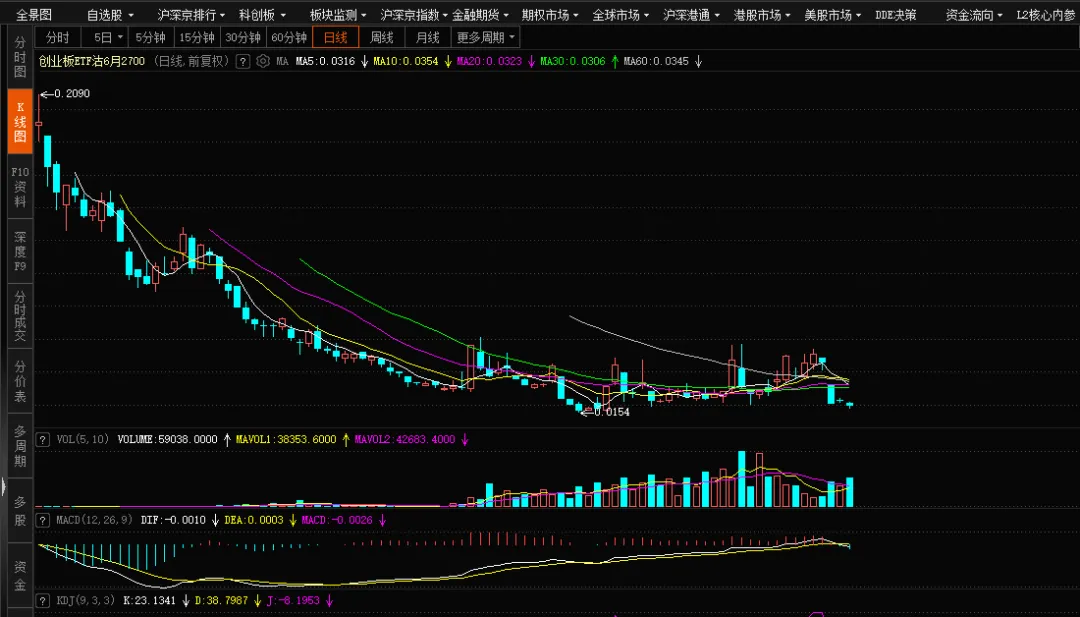1080x617 pixels.
Task: Click the MACD(12,26,9) indicator label
Action: click(x=94, y=520)
